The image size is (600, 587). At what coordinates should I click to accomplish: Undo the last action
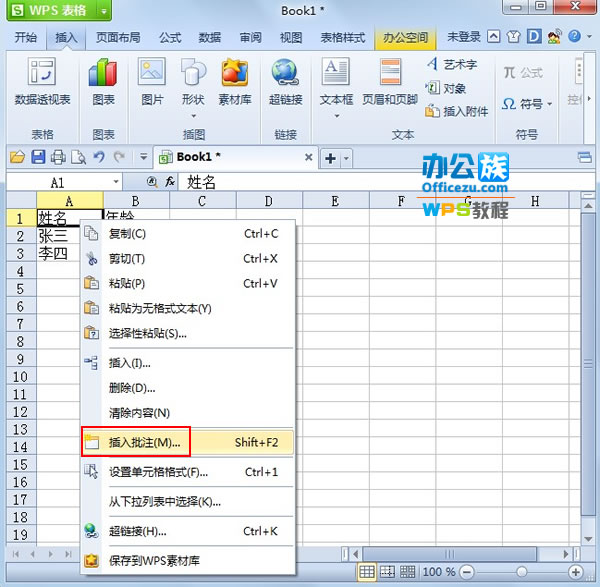coord(99,157)
